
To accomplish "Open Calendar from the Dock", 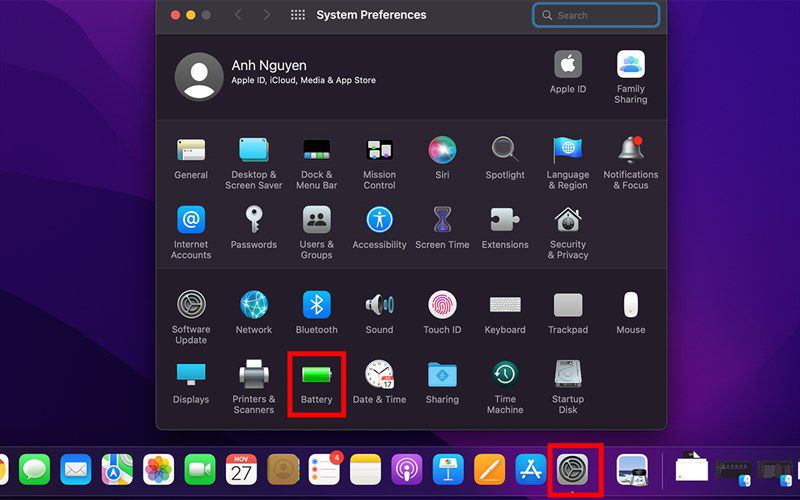I will pyautogui.click(x=241, y=469).
